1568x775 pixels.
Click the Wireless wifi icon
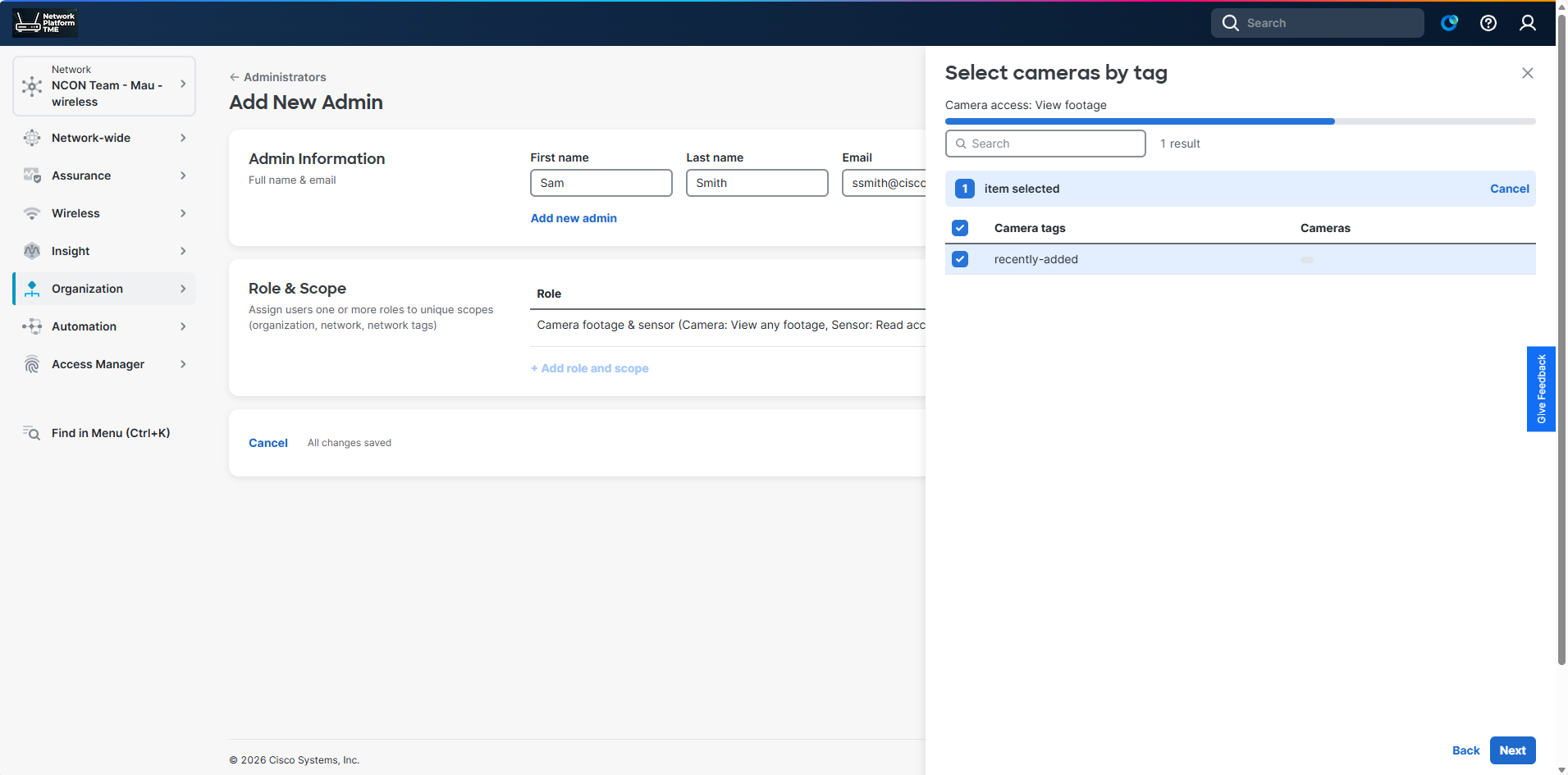click(32, 213)
